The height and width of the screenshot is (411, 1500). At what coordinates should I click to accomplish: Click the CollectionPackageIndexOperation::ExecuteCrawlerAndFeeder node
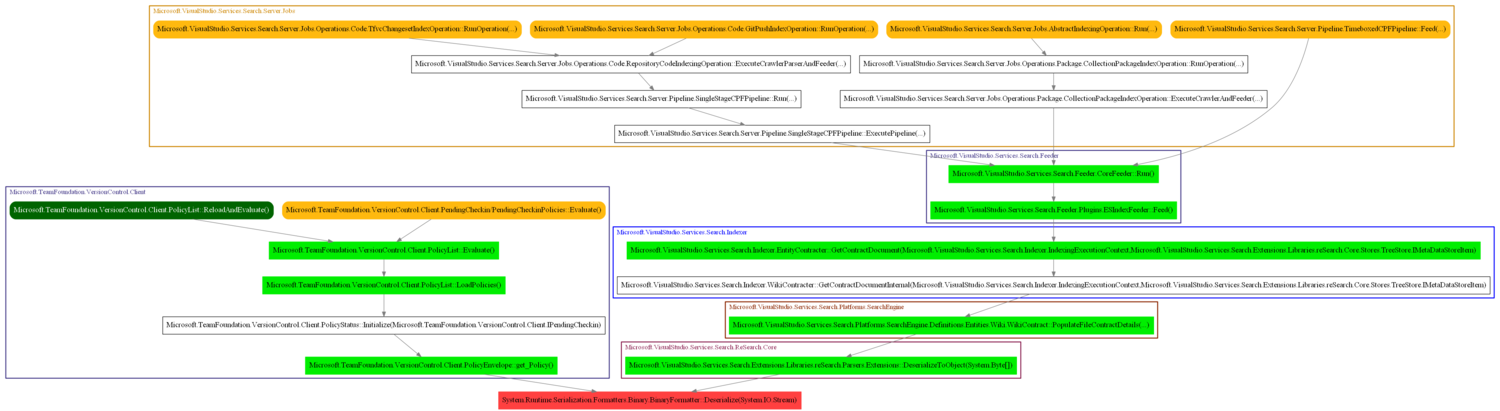click(x=1054, y=99)
